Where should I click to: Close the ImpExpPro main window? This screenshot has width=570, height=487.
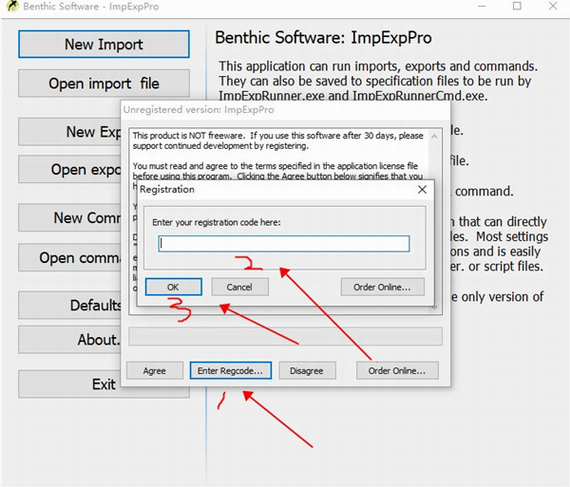[553, 6]
